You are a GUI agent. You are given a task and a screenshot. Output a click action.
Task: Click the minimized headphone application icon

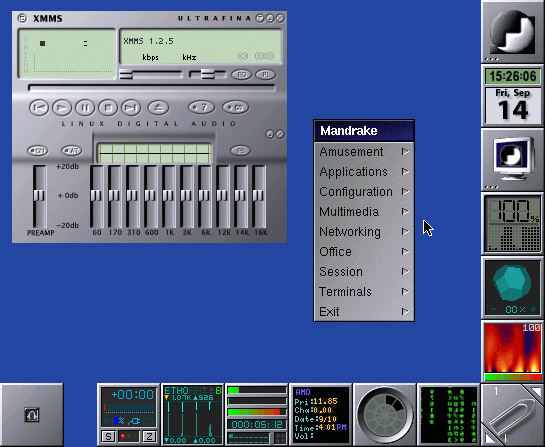pyautogui.click(x=32, y=415)
